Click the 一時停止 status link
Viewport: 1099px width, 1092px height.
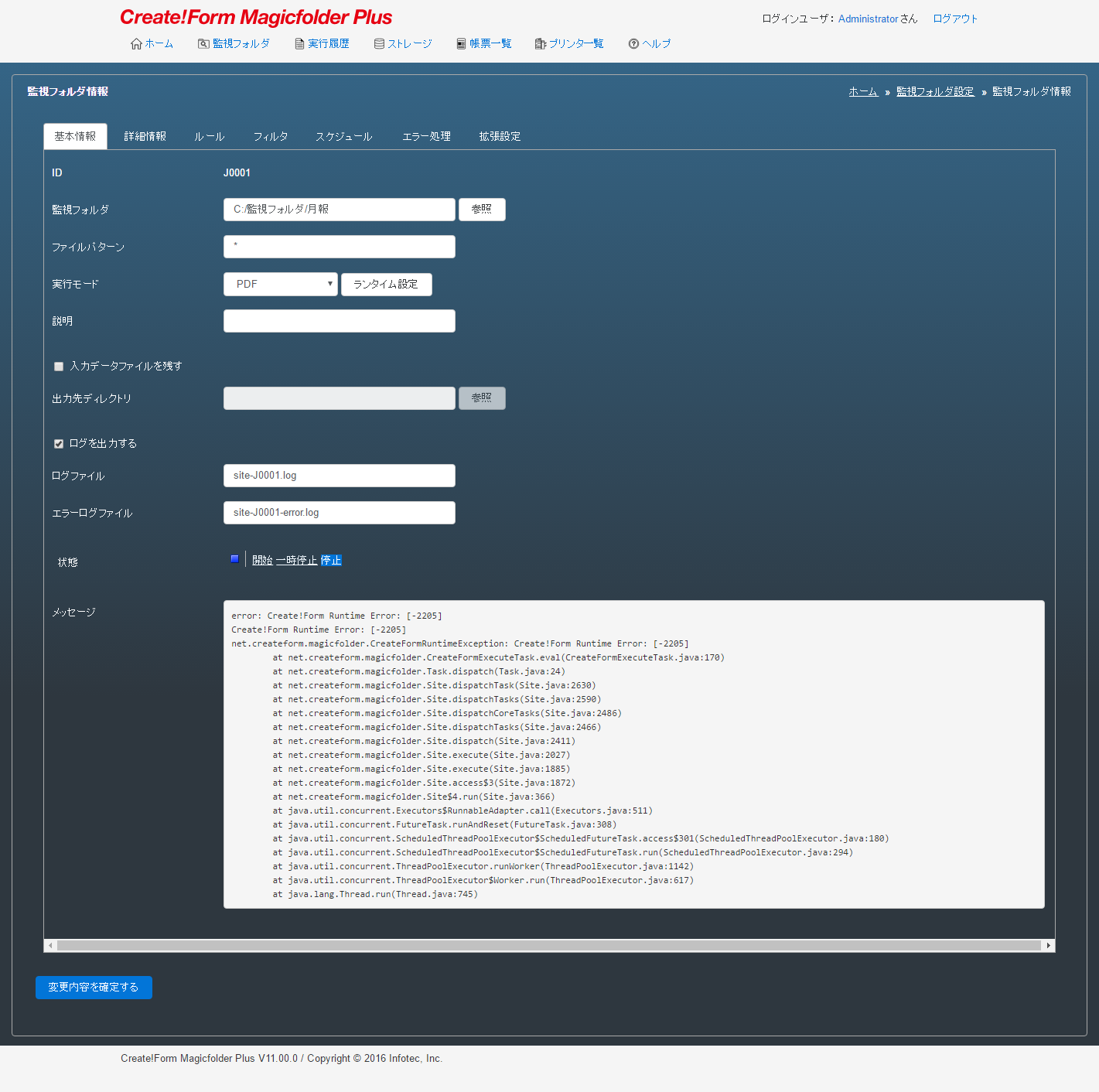pyautogui.click(x=297, y=561)
